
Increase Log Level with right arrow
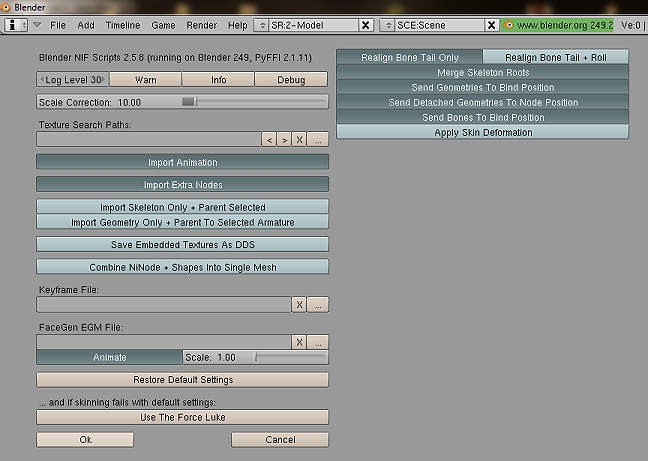104,79
